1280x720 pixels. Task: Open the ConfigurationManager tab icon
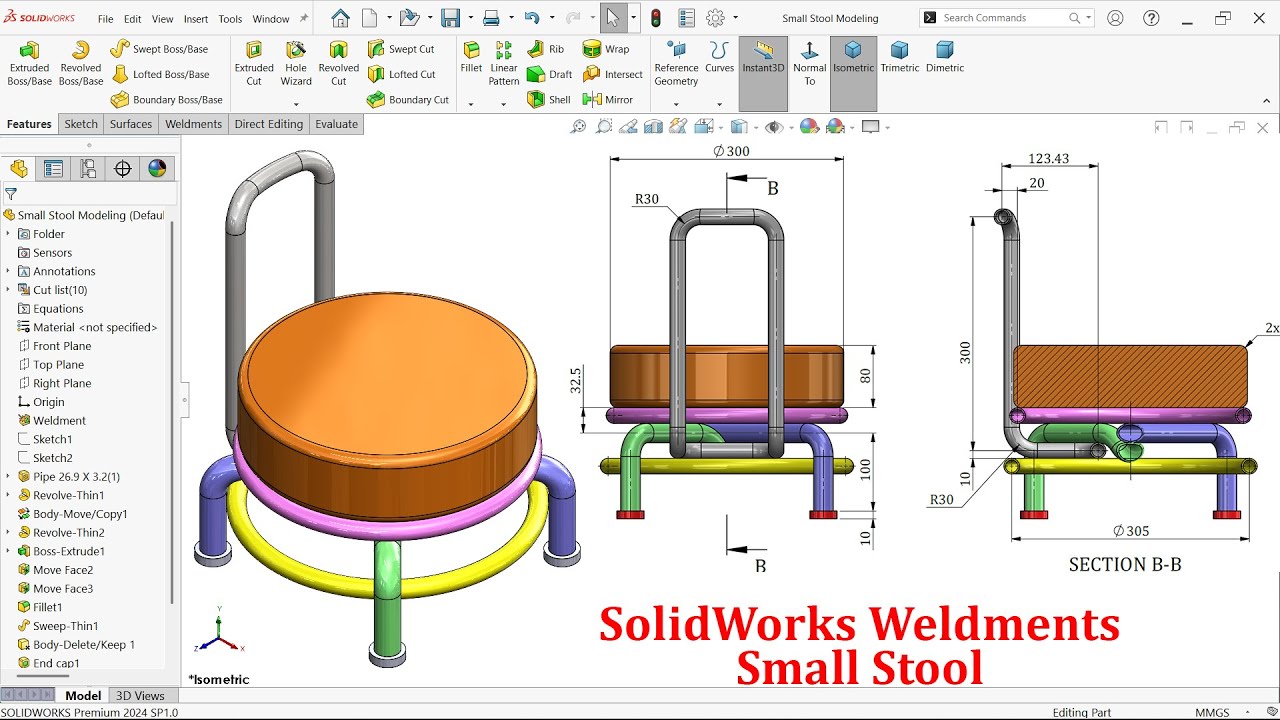(88, 168)
